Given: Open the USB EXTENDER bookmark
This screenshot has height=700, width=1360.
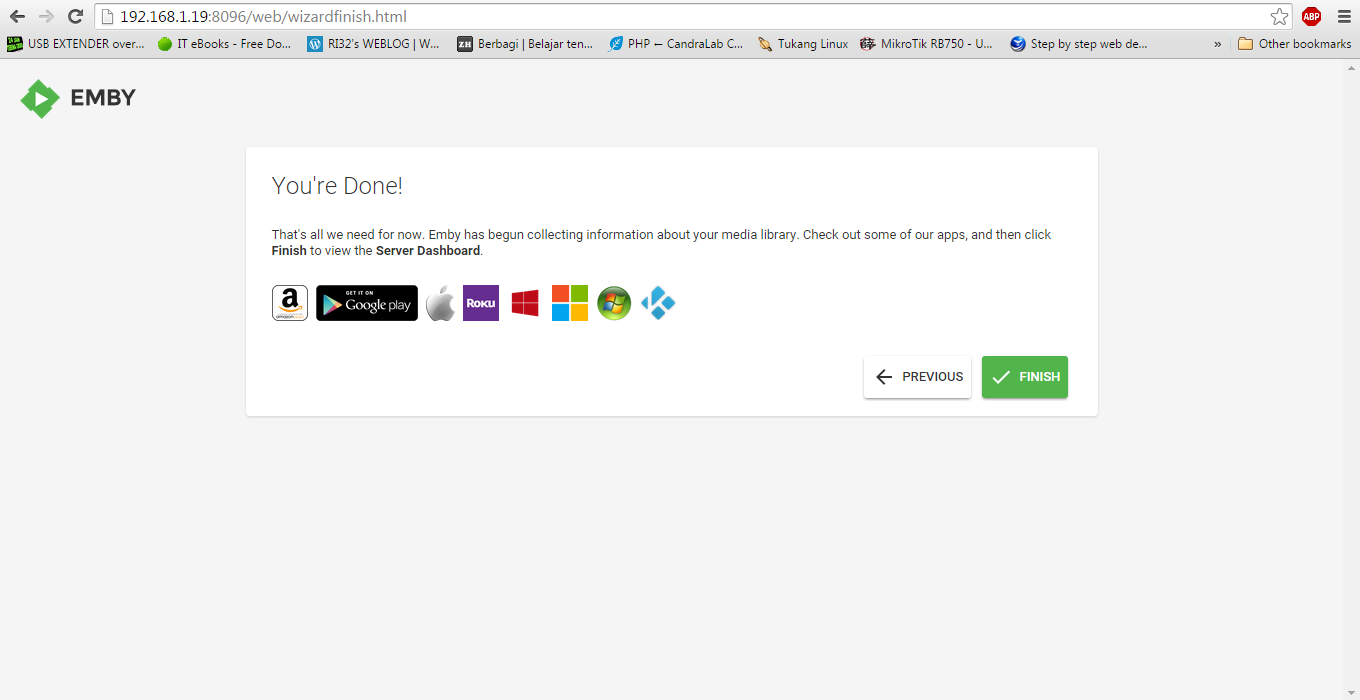Looking at the screenshot, I should click(x=76, y=44).
